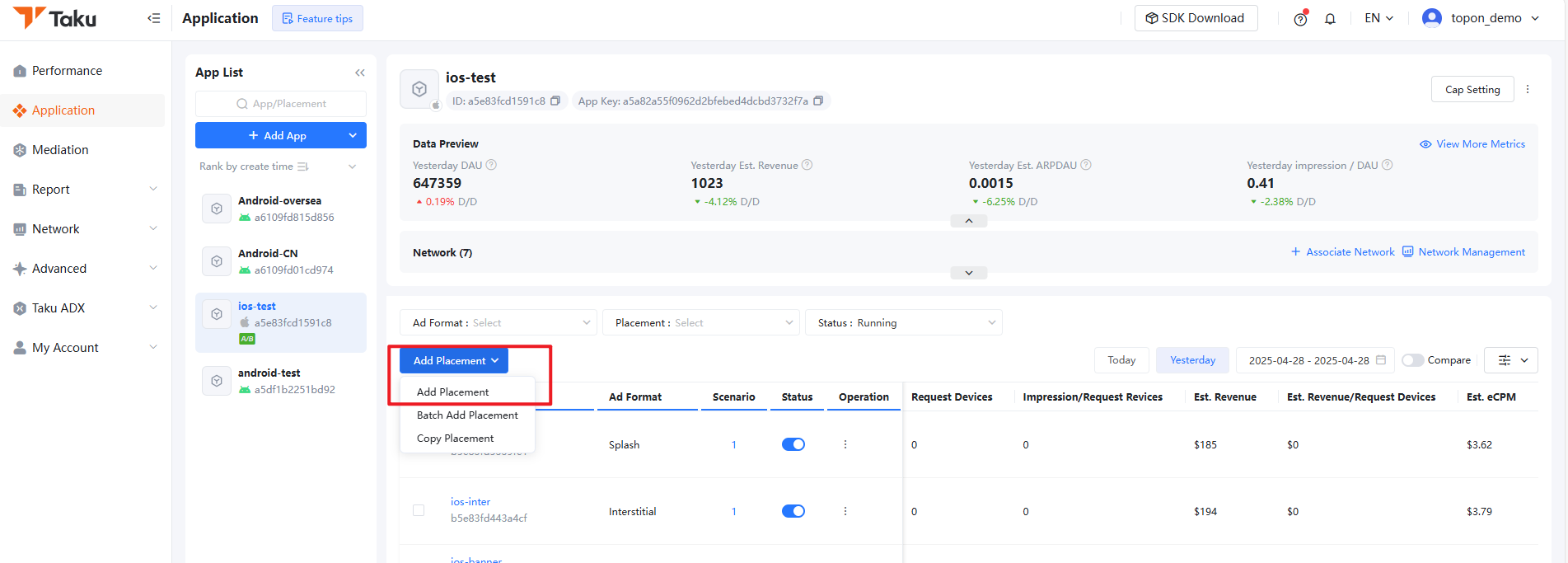
Task: Open the Placement filter dropdown
Action: click(x=701, y=322)
